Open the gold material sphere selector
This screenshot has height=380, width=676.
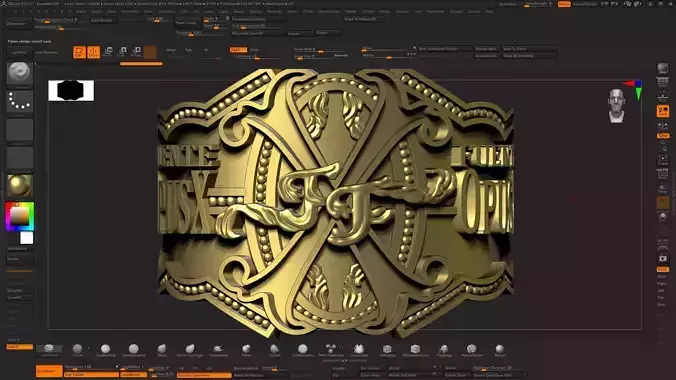[x=19, y=185]
